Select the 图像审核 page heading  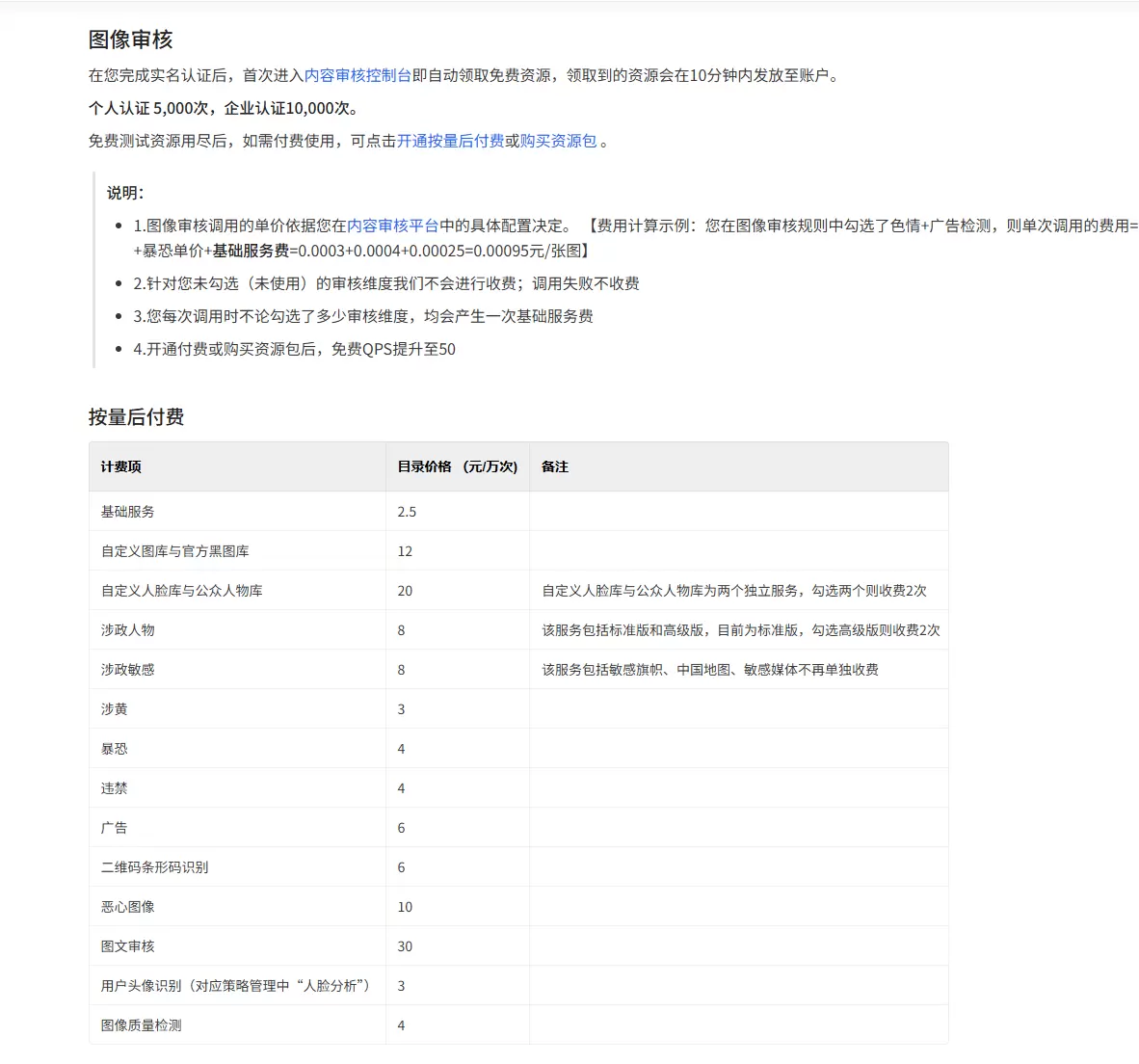click(131, 40)
